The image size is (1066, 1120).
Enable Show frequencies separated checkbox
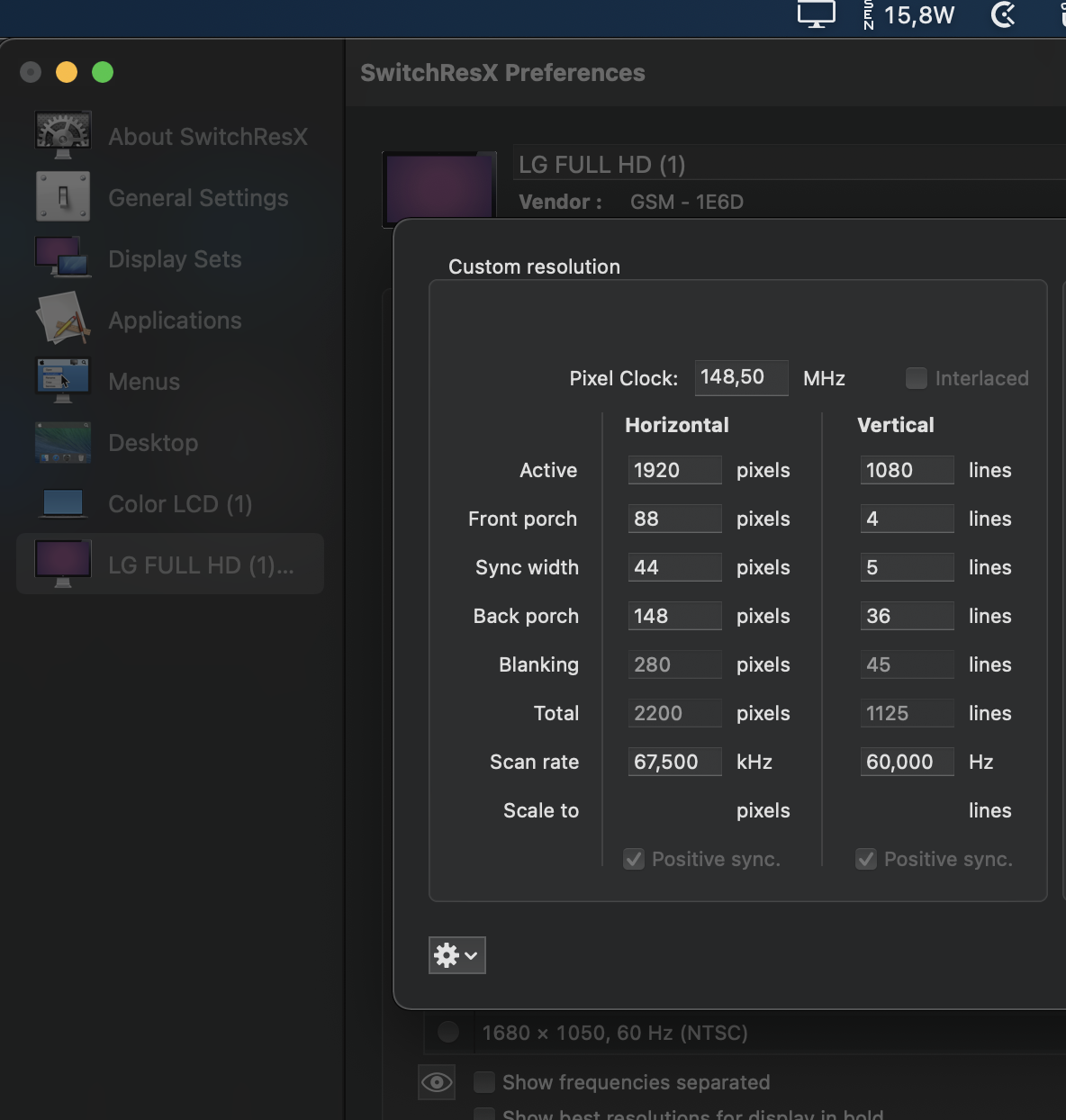point(484,1082)
